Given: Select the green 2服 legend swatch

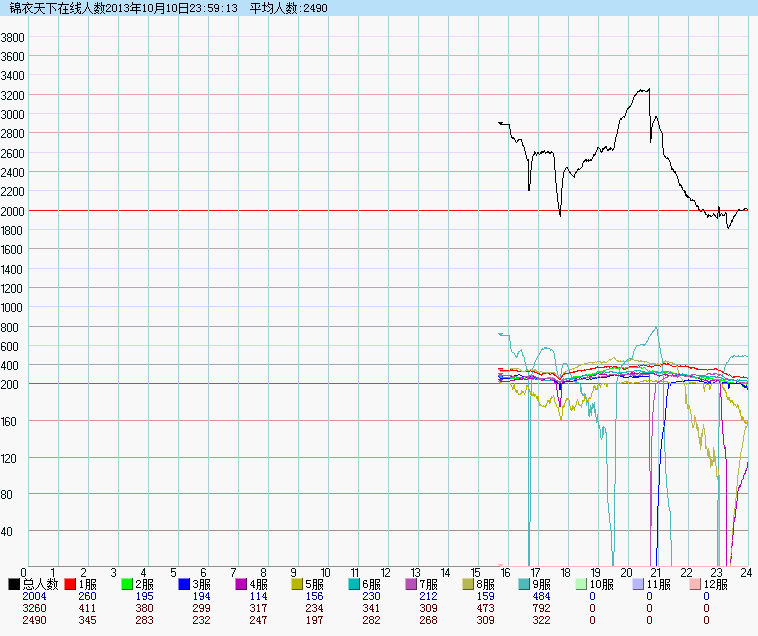Looking at the screenshot, I should (x=128, y=584).
